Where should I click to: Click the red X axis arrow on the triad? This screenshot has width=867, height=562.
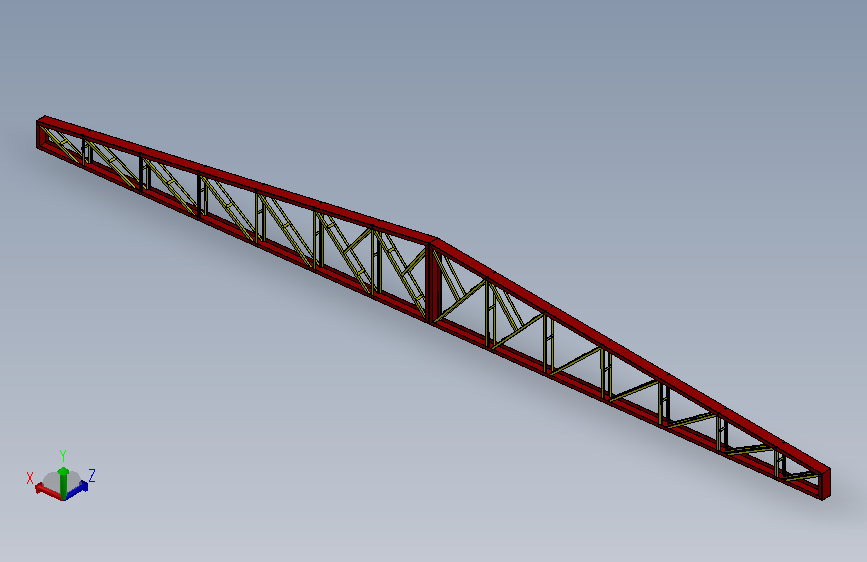pos(48,491)
